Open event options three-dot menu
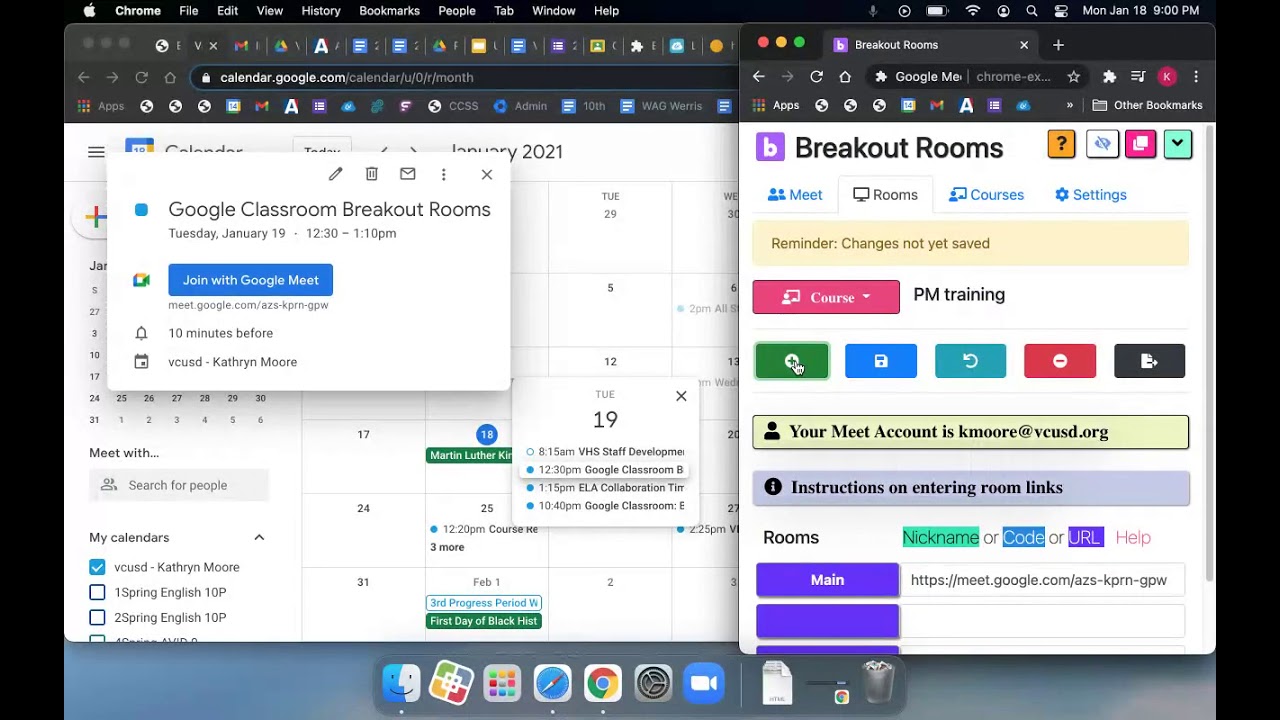The image size is (1280, 720). click(443, 174)
